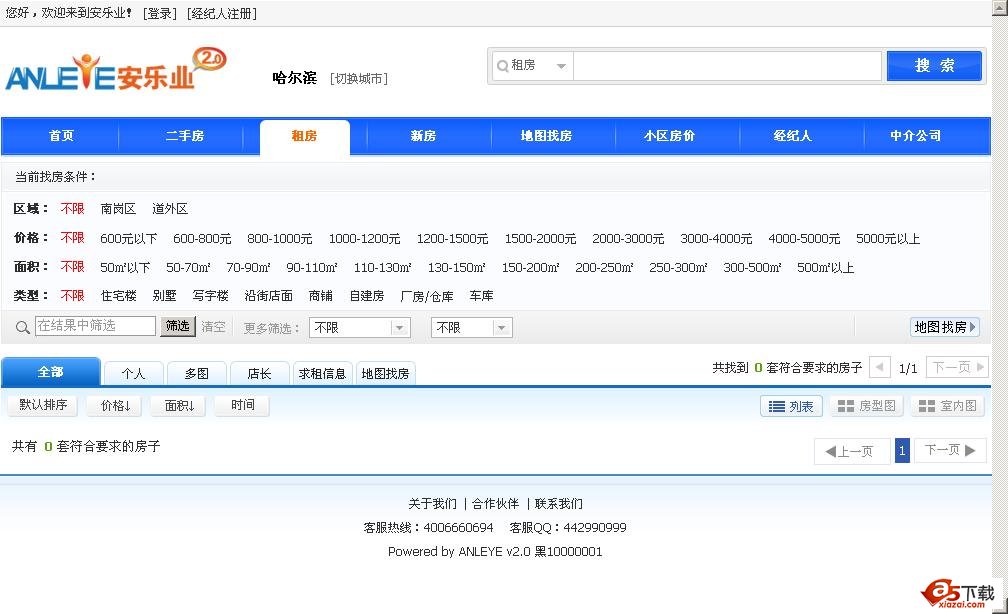Click the 下一页 button at bottom pagination
Screen dimensions: 1008x614
tap(948, 451)
